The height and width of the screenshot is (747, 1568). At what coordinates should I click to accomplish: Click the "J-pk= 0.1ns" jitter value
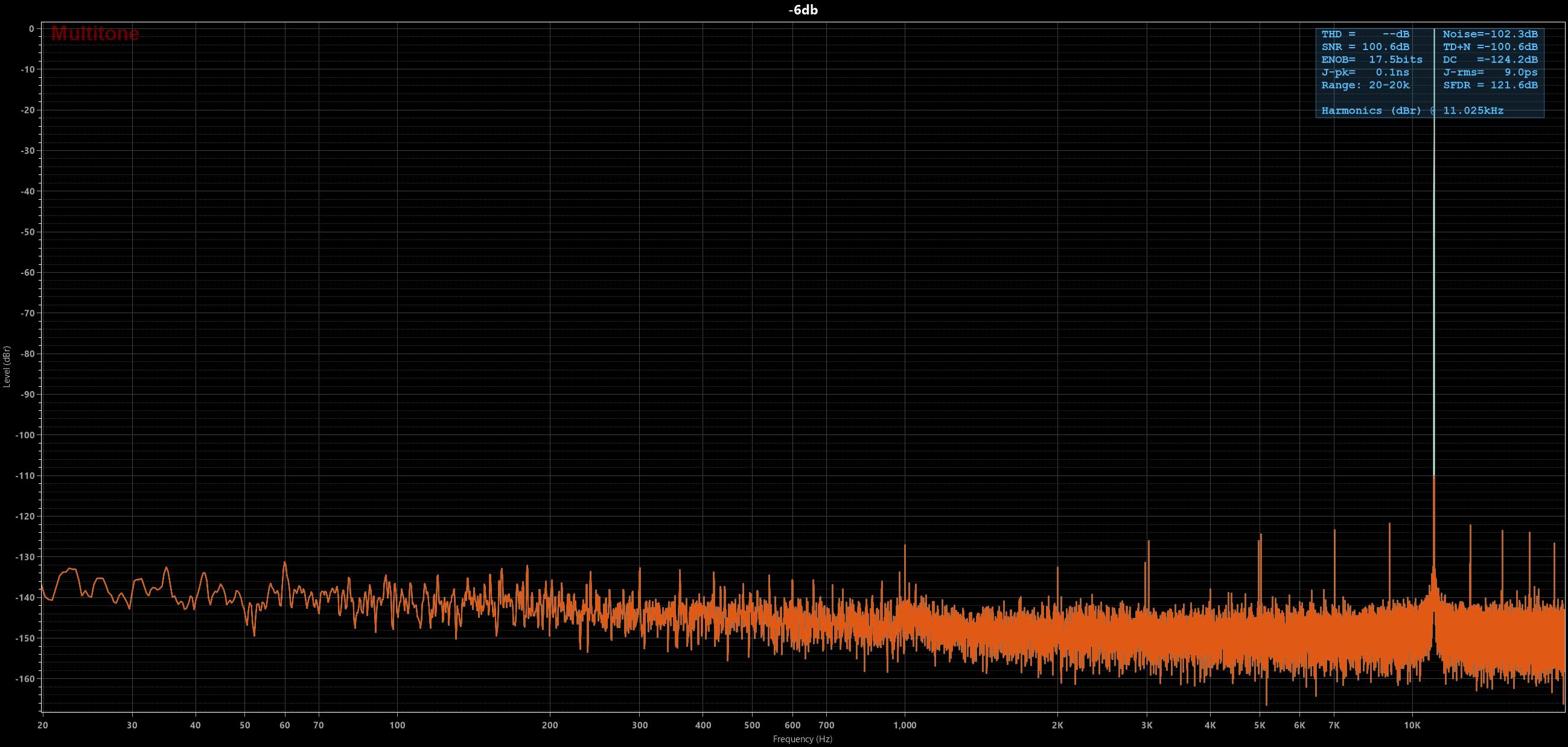pyautogui.click(x=1365, y=72)
